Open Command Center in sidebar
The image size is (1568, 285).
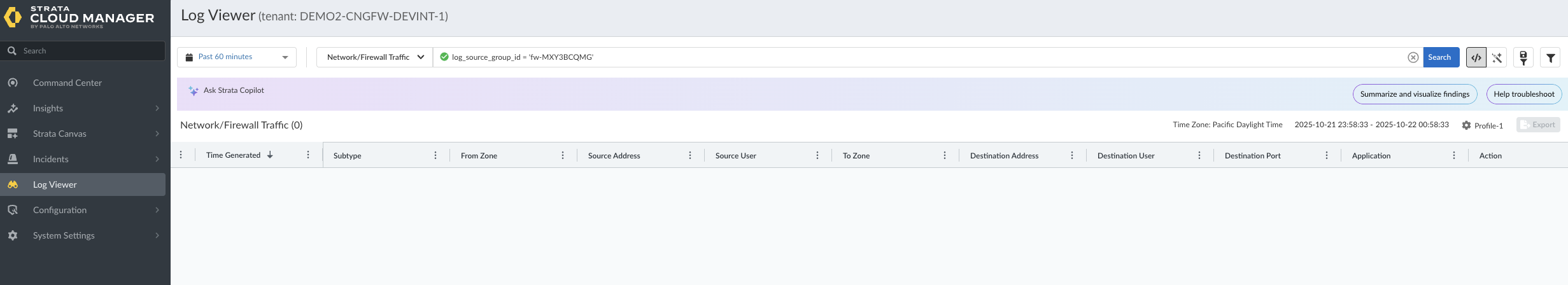point(67,83)
